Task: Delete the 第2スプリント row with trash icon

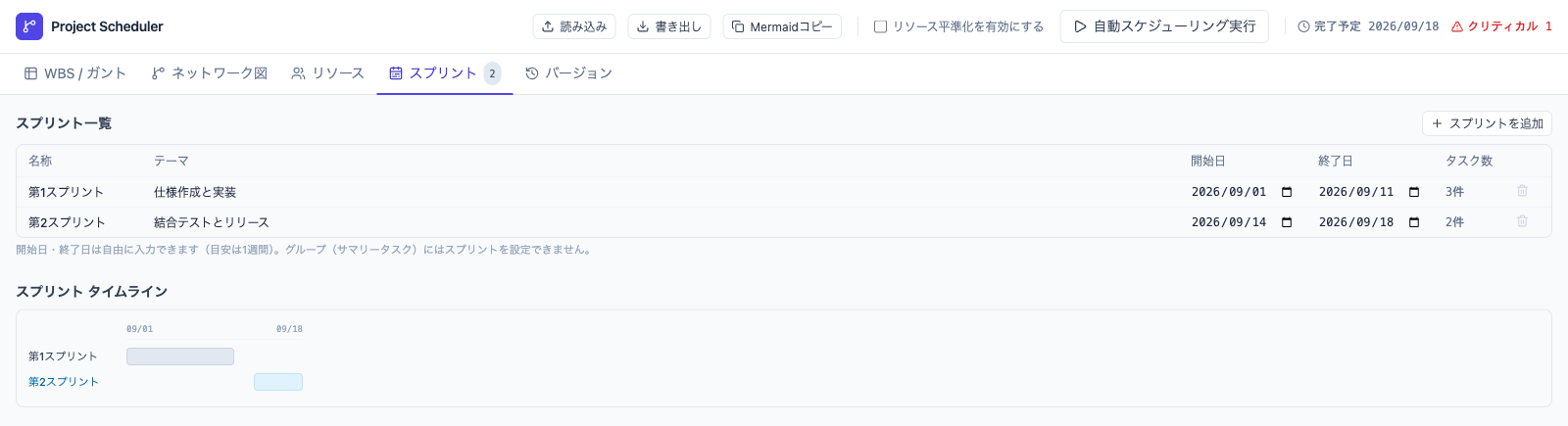Action: tap(1522, 221)
